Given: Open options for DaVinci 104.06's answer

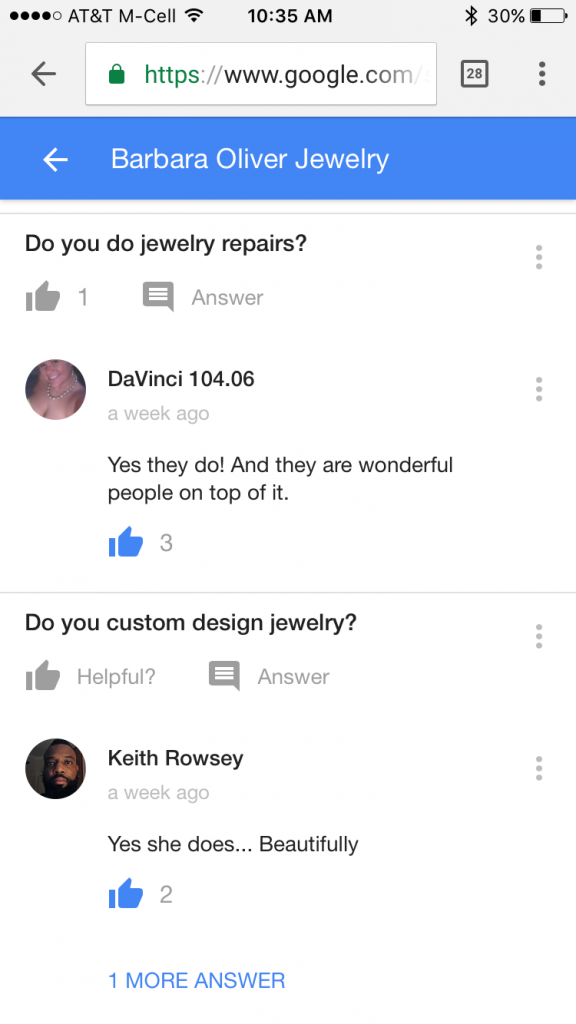Looking at the screenshot, I should point(539,389).
